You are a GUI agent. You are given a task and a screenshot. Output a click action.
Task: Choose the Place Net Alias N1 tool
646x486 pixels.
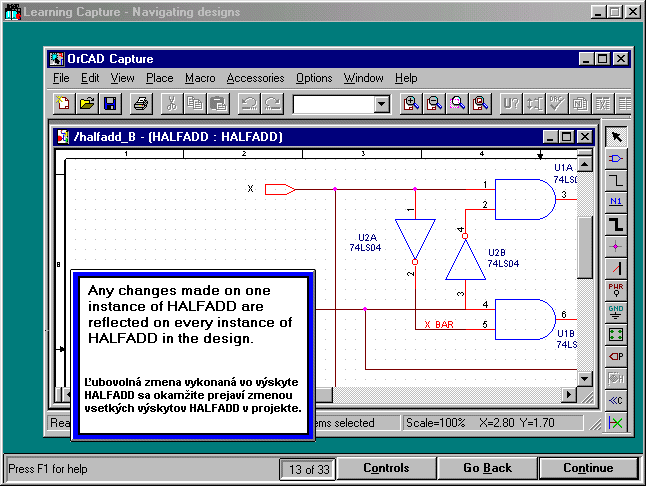[x=616, y=202]
